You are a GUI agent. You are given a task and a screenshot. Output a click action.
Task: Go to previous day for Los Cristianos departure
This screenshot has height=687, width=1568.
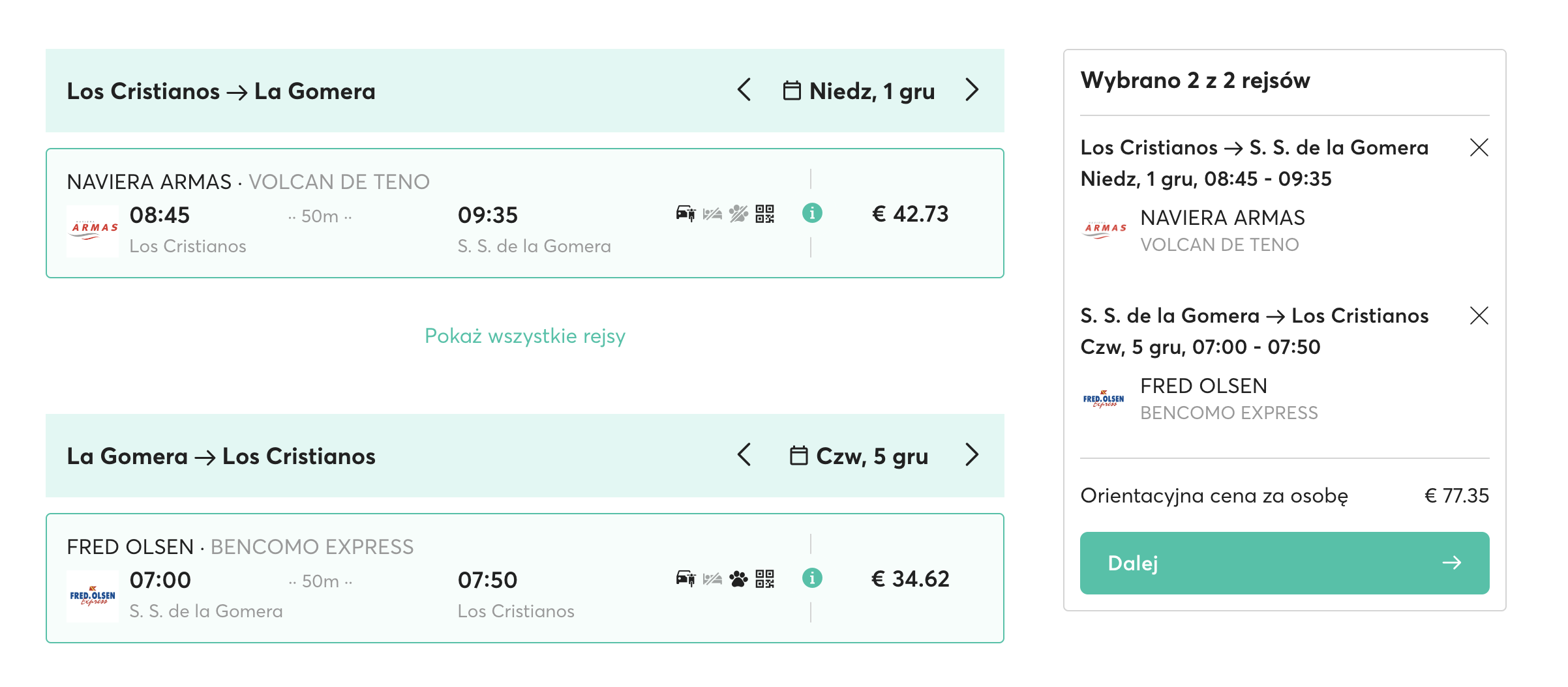pos(744,90)
